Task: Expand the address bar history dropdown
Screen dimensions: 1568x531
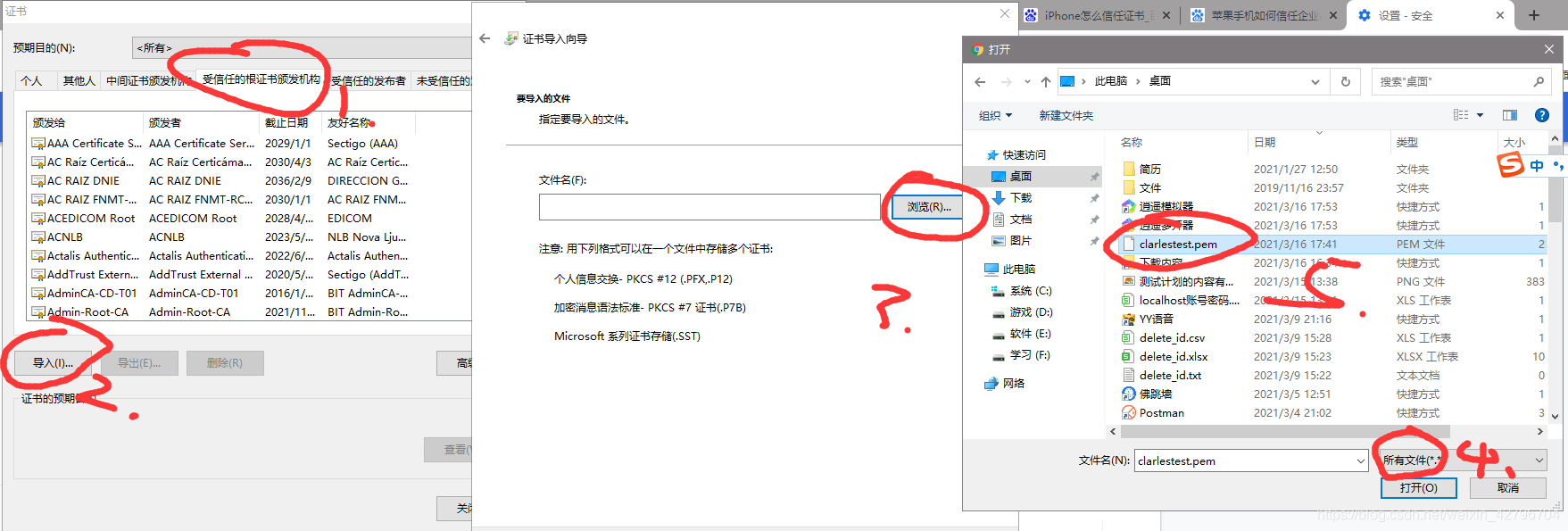Action: click(x=1315, y=82)
